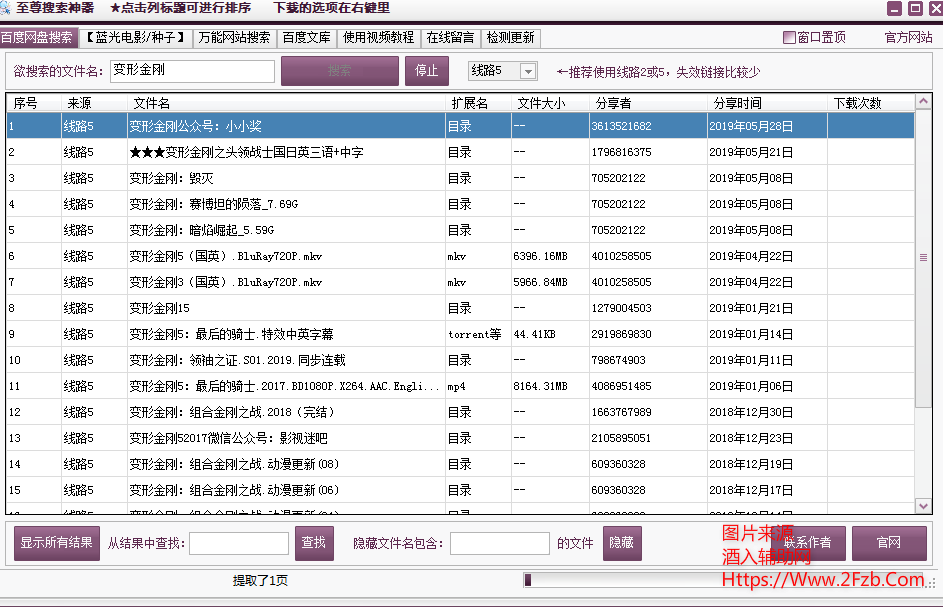Minimize the window using title bar button

click(895, 9)
